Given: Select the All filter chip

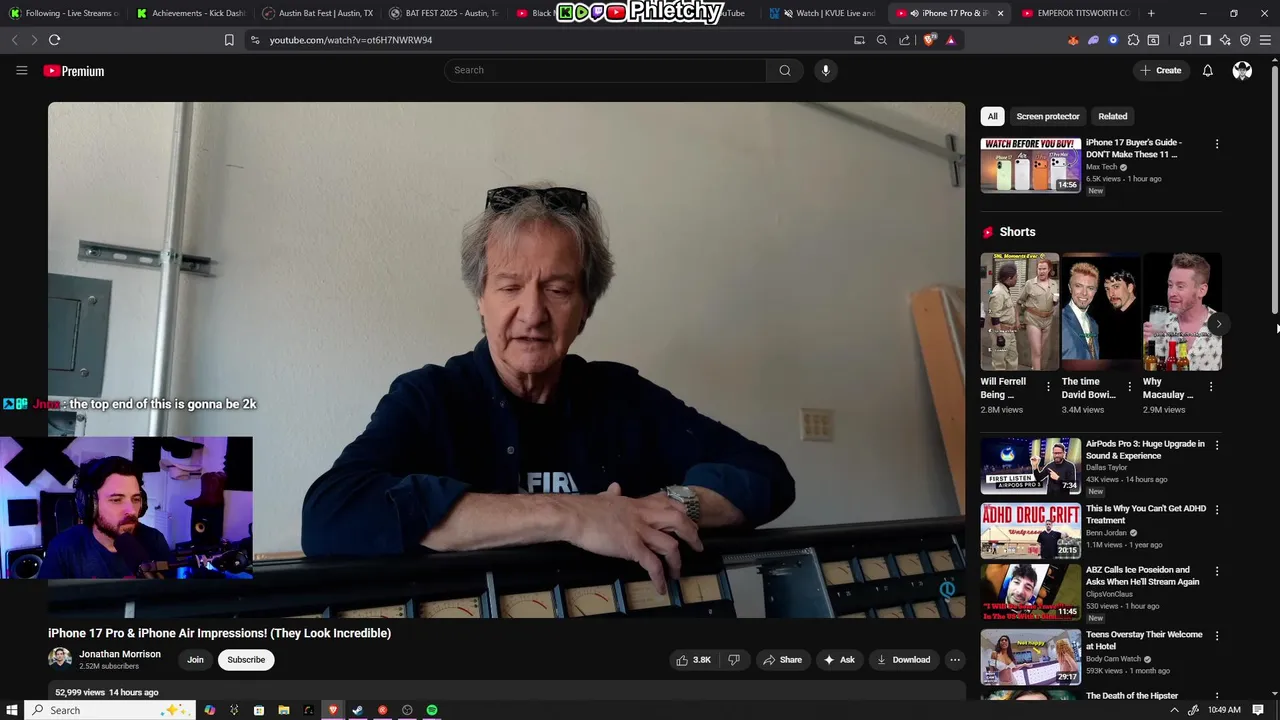Looking at the screenshot, I should point(992,116).
